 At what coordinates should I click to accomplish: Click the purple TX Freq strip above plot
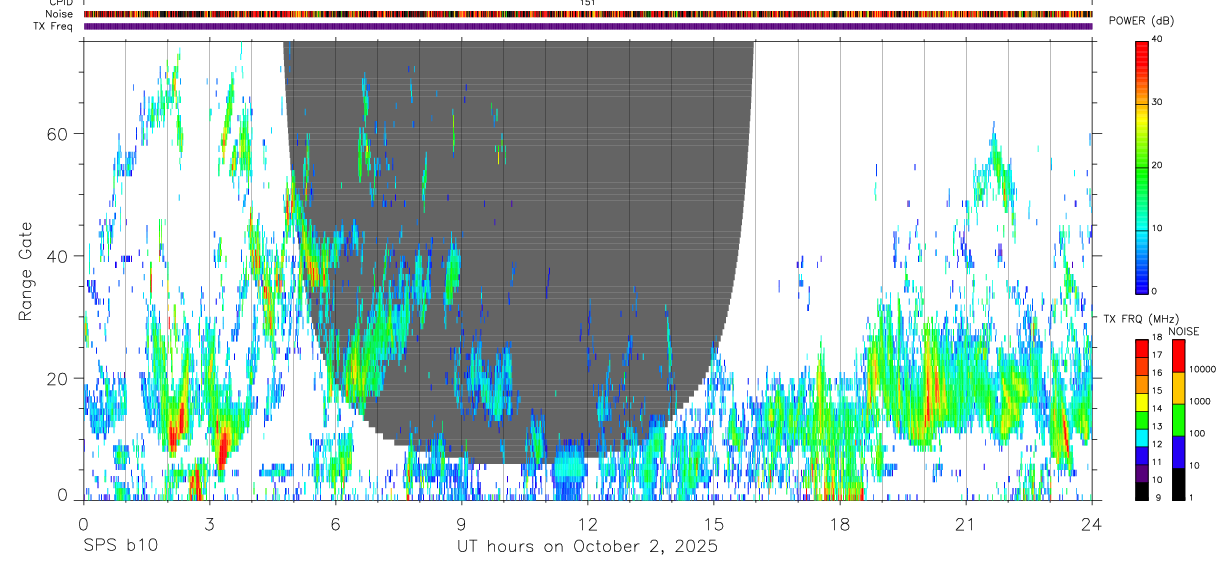[x=588, y=26]
